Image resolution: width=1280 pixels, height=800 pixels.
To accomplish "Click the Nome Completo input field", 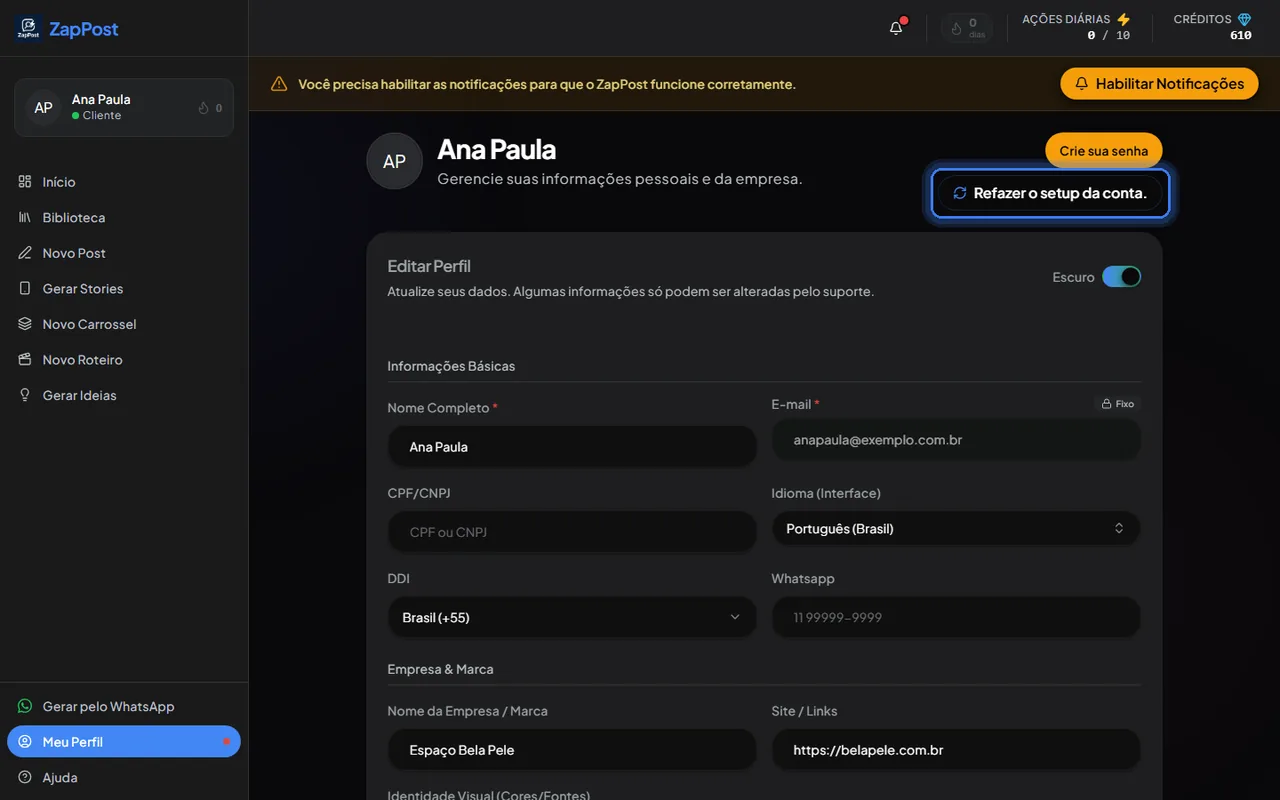I will pos(572,446).
